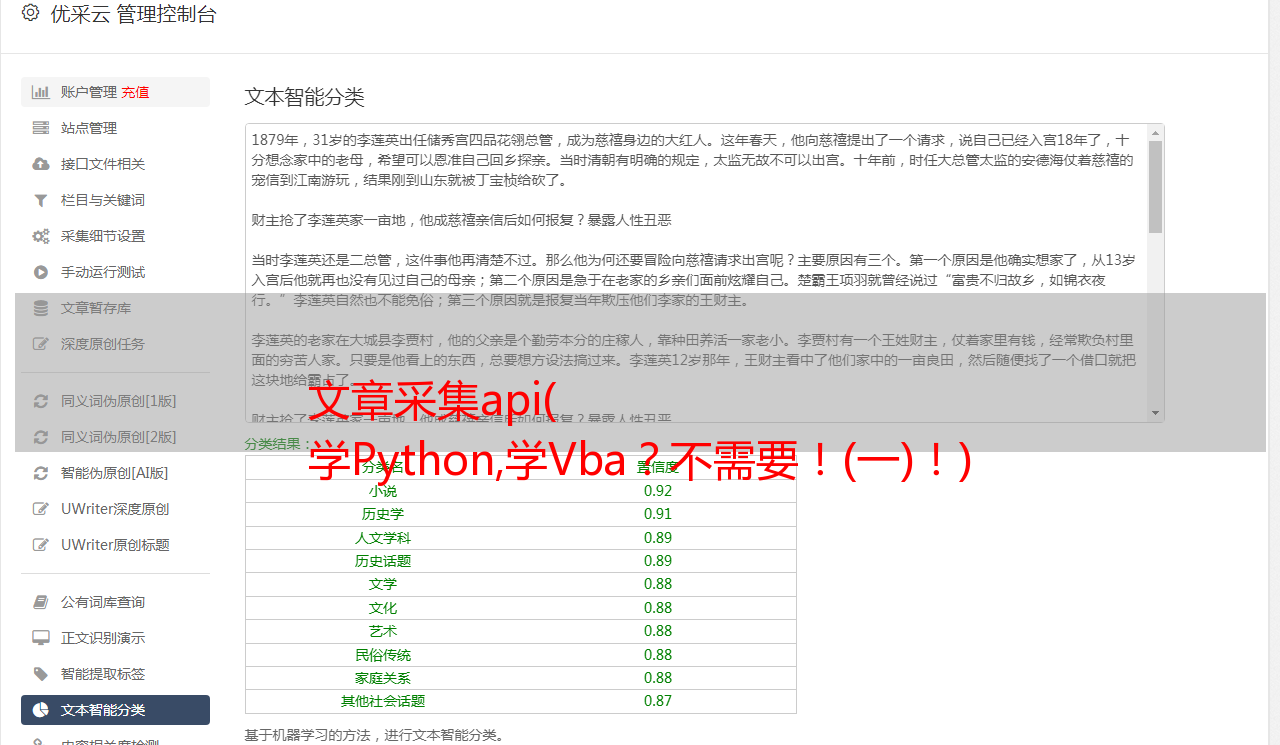This screenshot has width=1280, height=745.
Task: Open the UWriter原创标题 menu item
Action: coord(115,545)
